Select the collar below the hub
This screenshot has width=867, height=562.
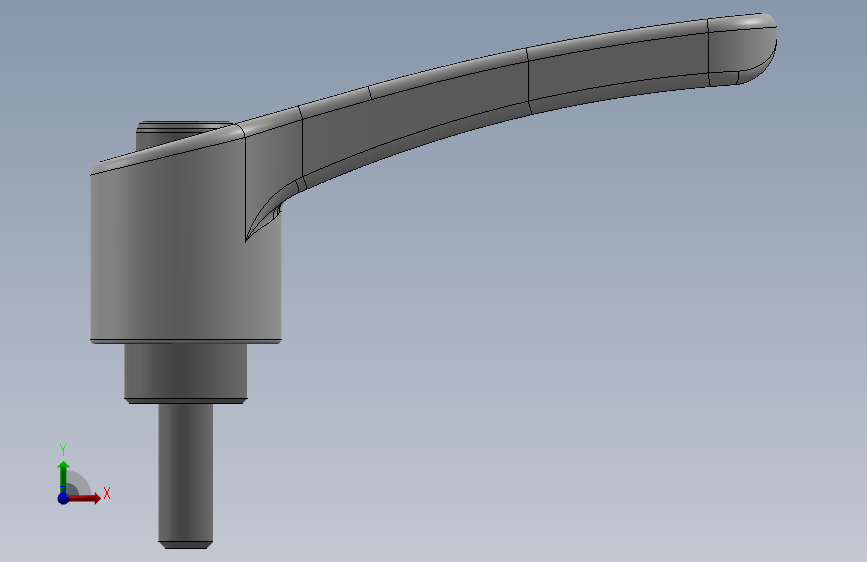point(186,373)
